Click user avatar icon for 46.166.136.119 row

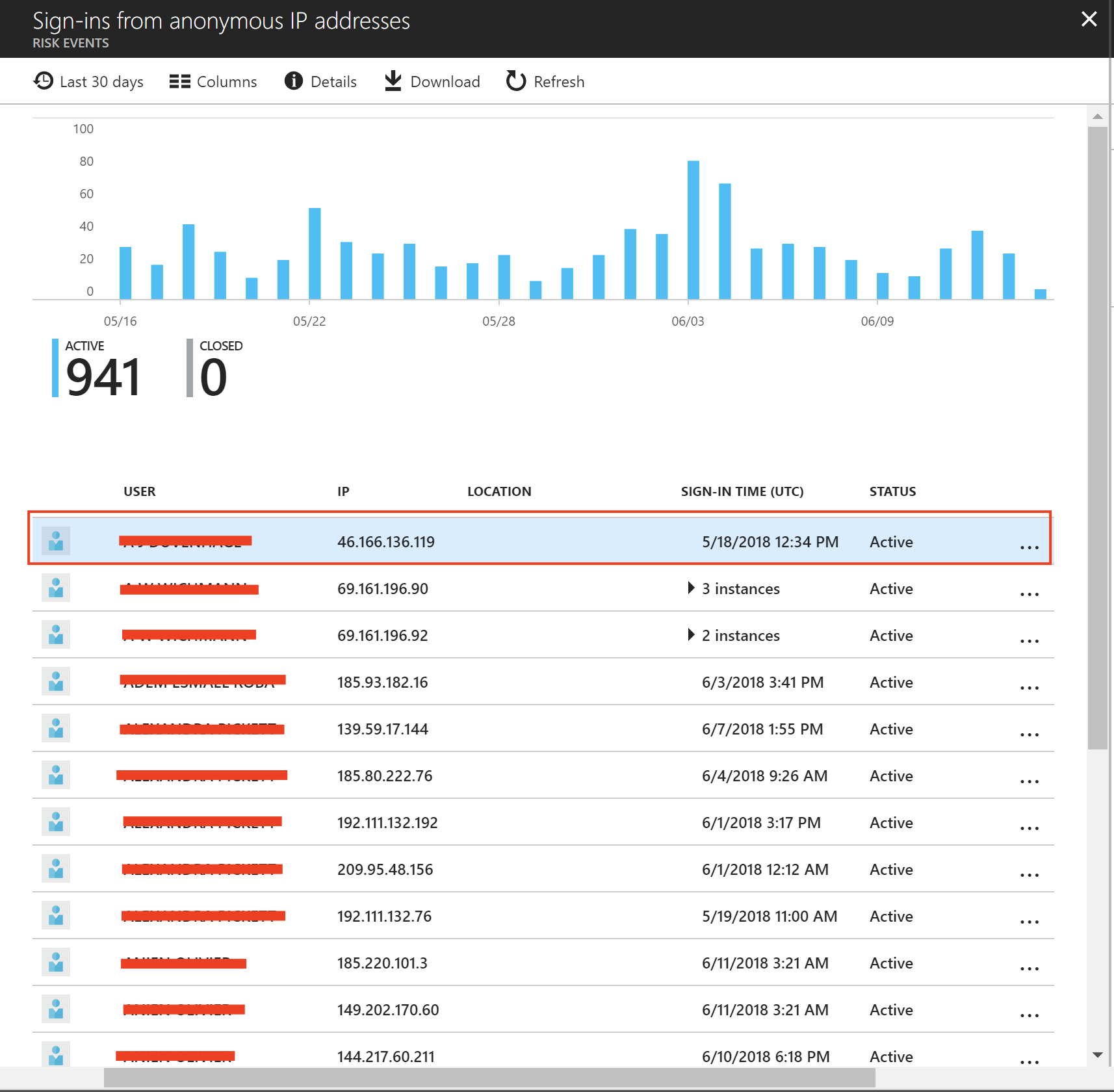tap(56, 541)
